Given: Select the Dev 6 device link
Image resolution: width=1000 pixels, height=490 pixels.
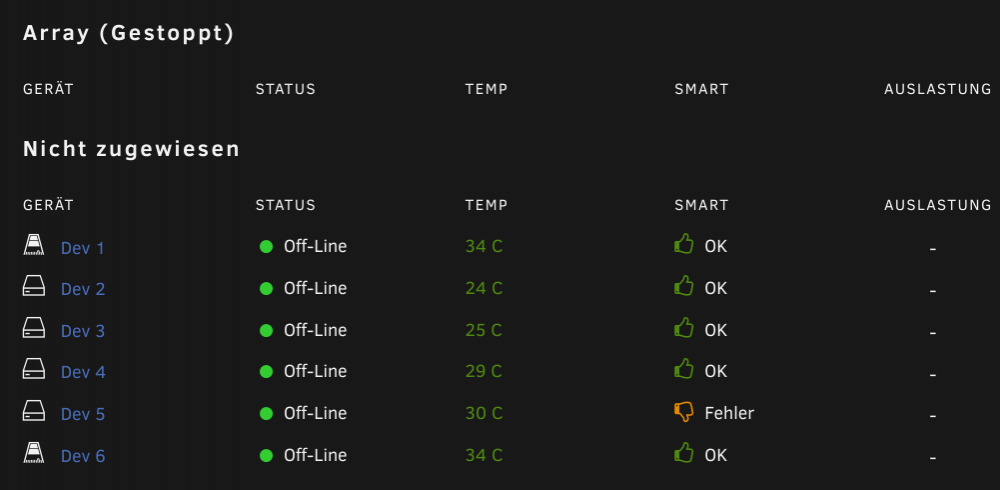Looking at the screenshot, I should pyautogui.click(x=82, y=456).
